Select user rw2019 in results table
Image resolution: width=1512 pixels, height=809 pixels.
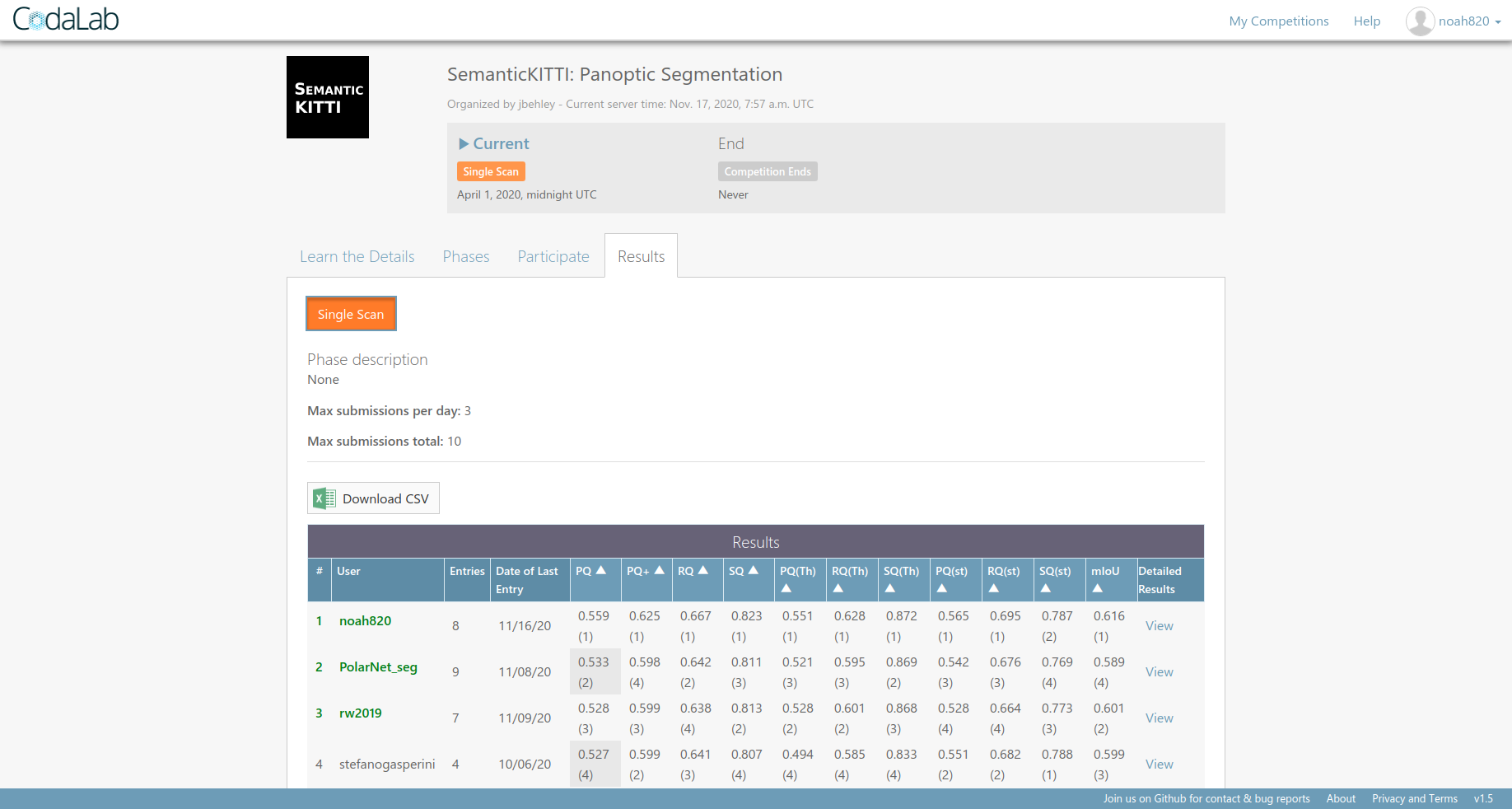point(361,713)
